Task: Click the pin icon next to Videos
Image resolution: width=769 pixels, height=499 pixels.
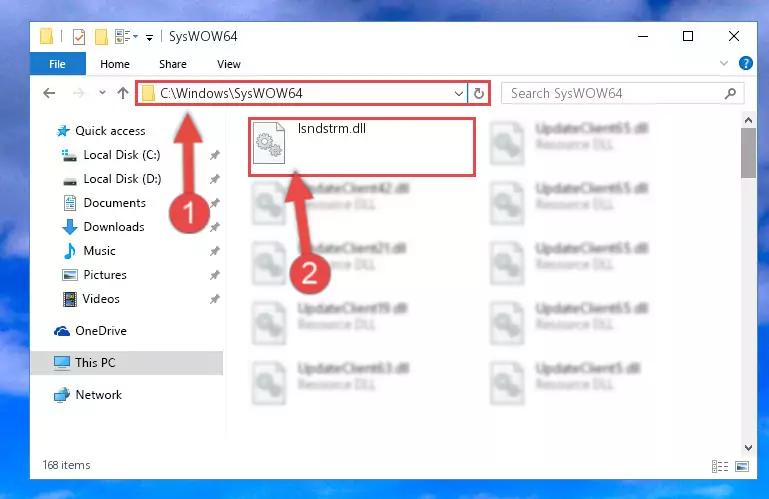Action: 214,299
